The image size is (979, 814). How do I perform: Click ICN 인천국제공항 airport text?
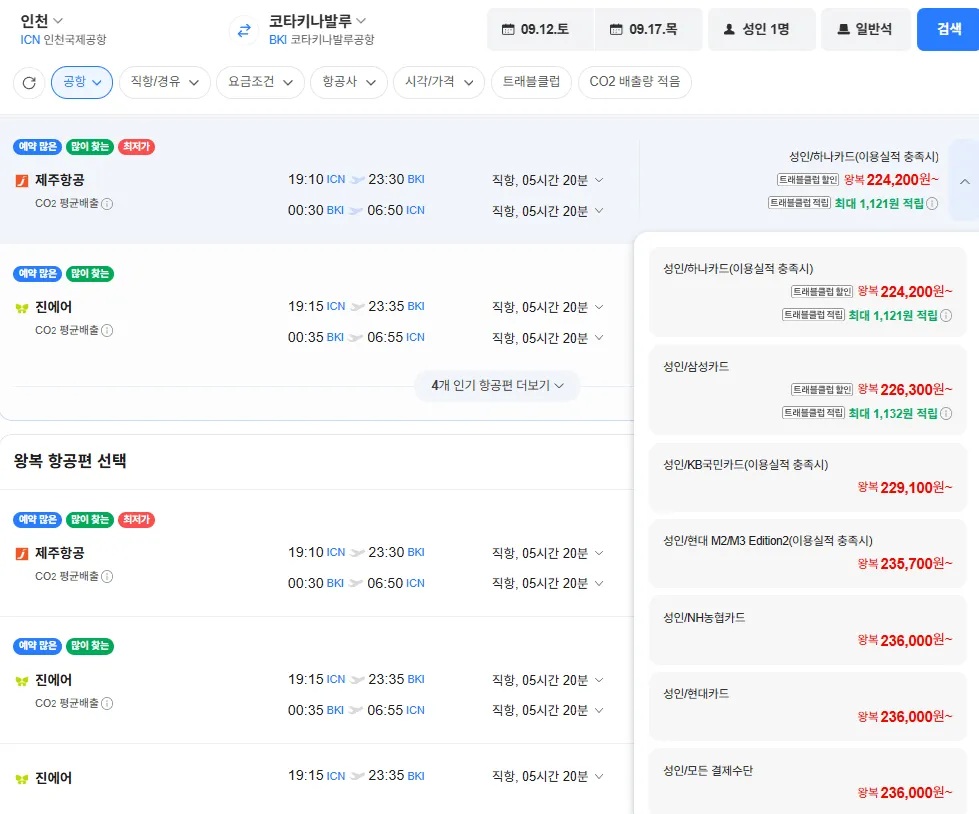click(63, 40)
